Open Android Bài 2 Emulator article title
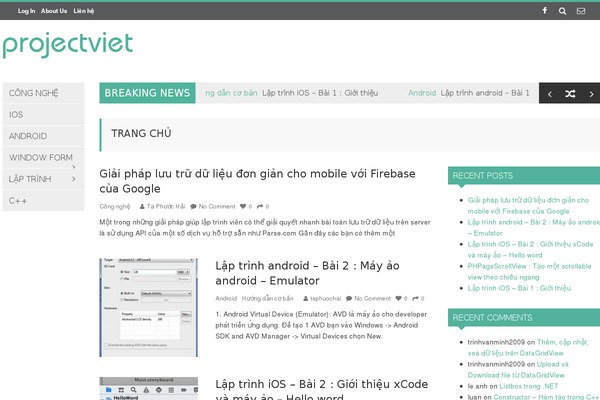 click(307, 273)
